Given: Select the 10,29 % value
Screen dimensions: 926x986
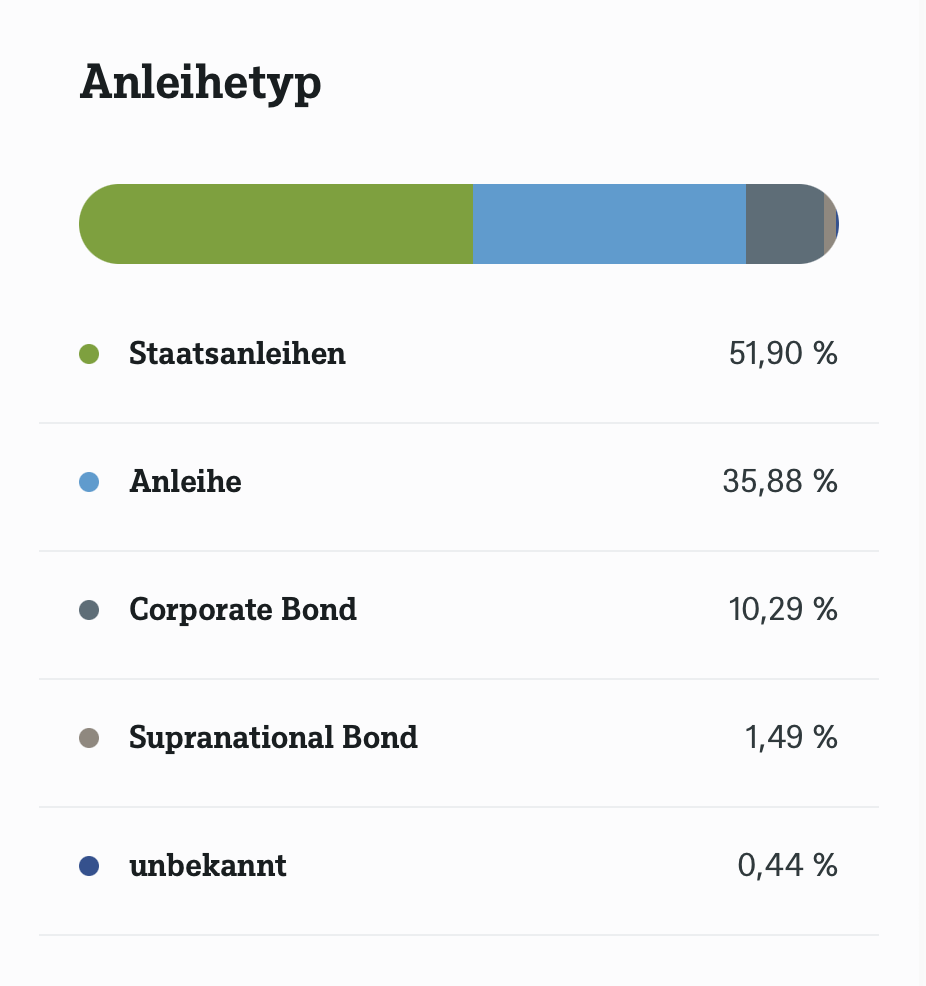Looking at the screenshot, I should (783, 610).
